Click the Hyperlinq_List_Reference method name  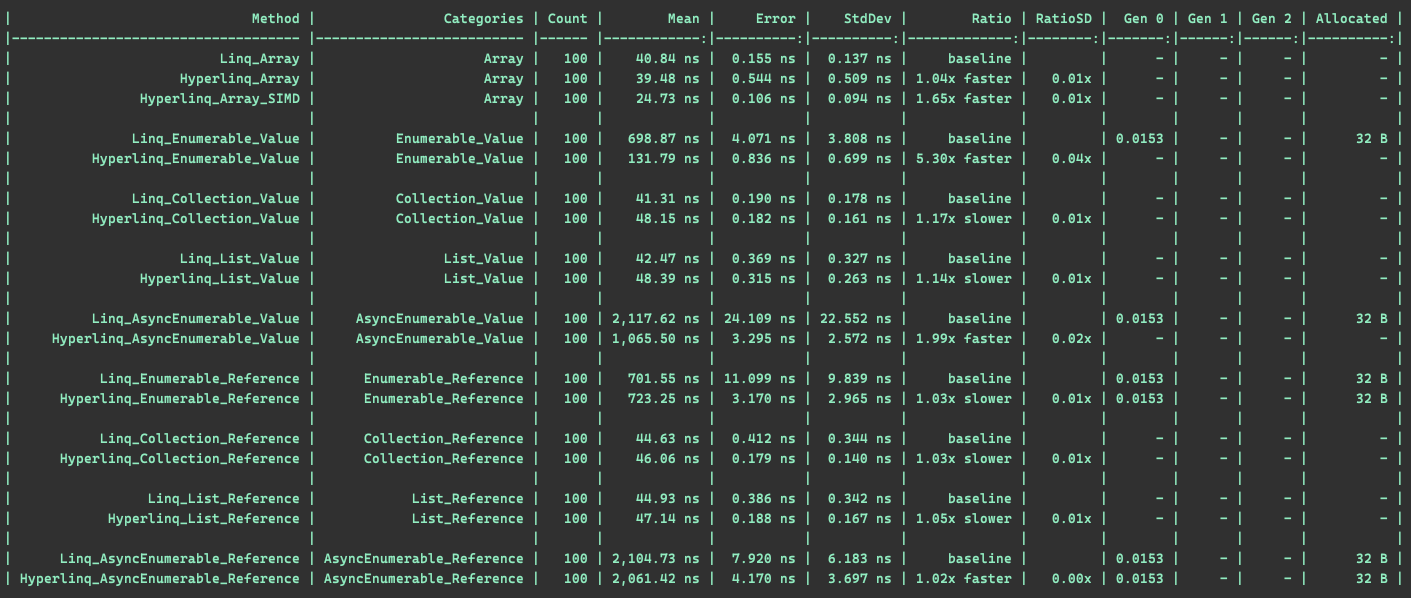point(203,518)
